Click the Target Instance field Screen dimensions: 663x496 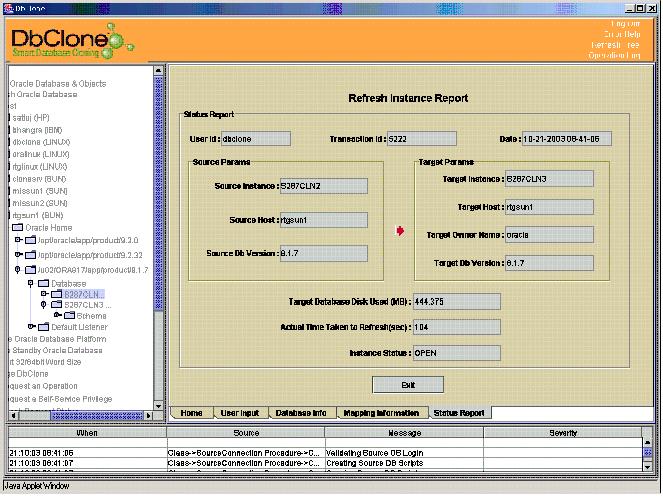point(549,179)
